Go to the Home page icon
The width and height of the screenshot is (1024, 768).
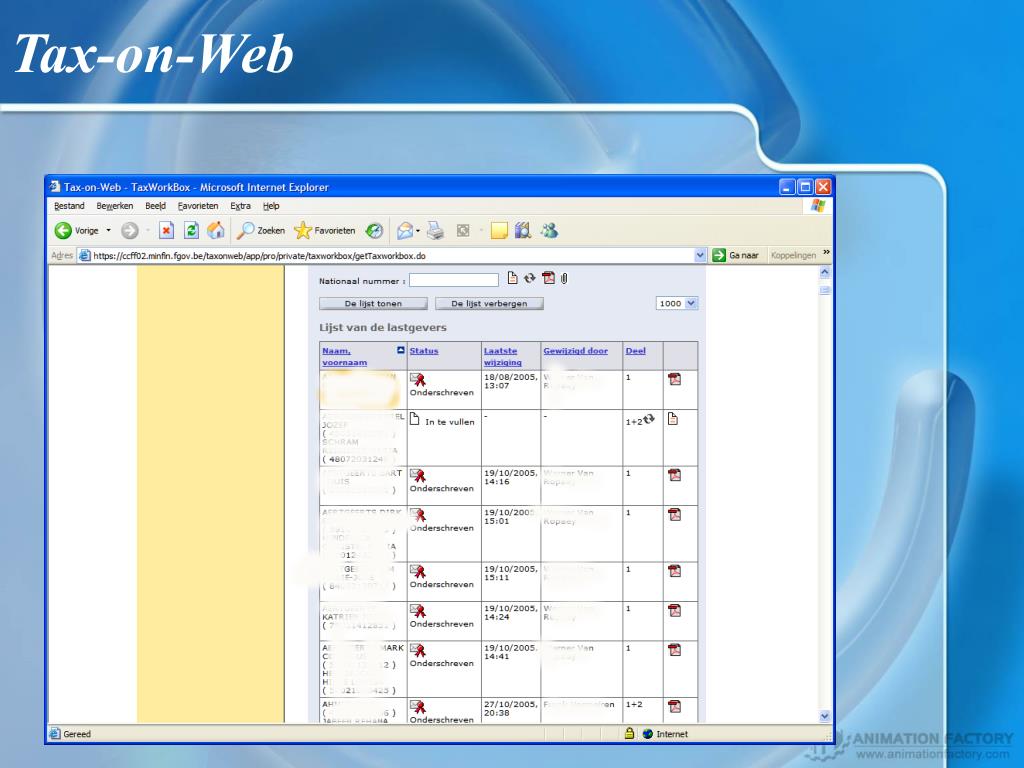(216, 231)
